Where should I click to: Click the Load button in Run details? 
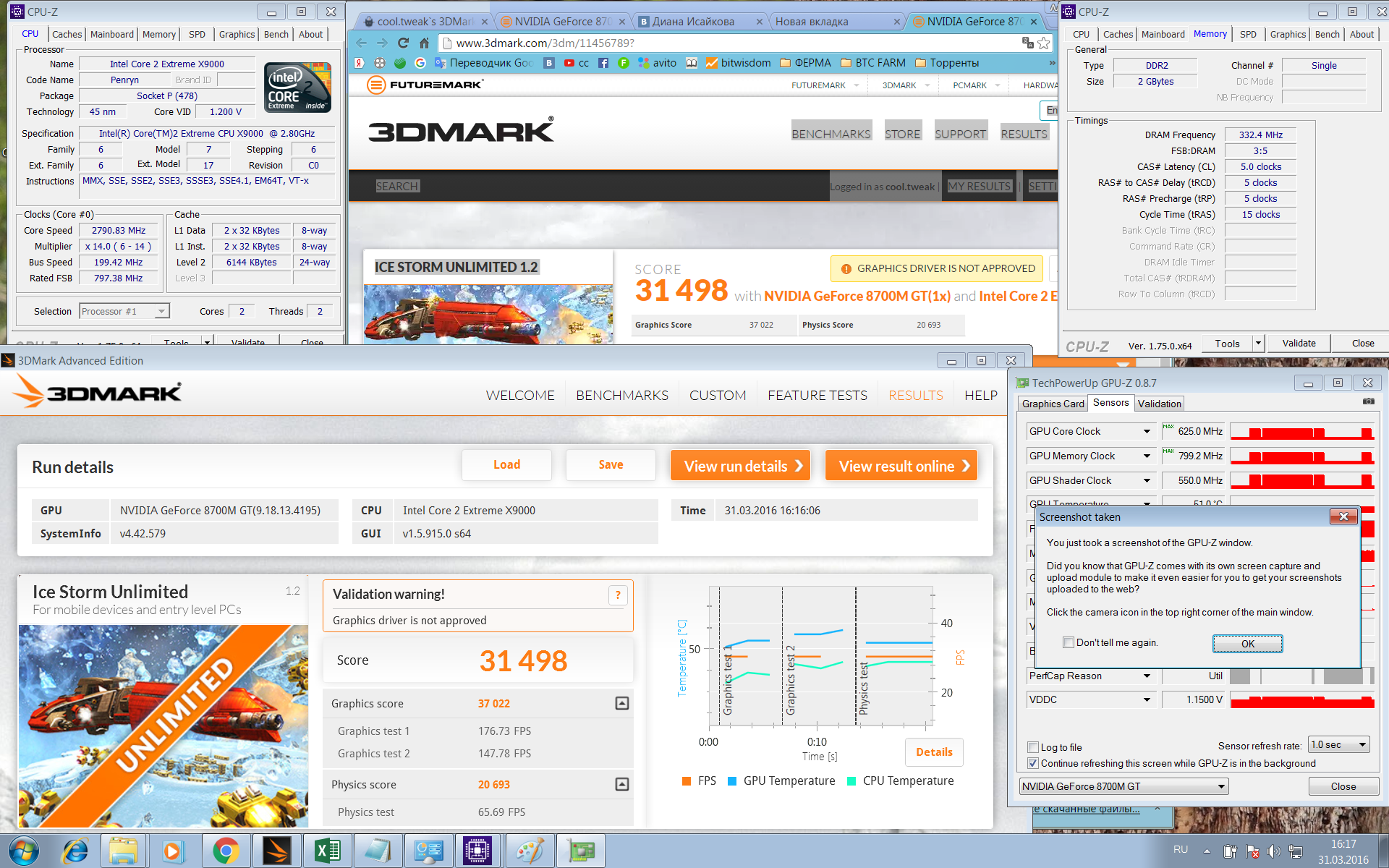point(506,465)
